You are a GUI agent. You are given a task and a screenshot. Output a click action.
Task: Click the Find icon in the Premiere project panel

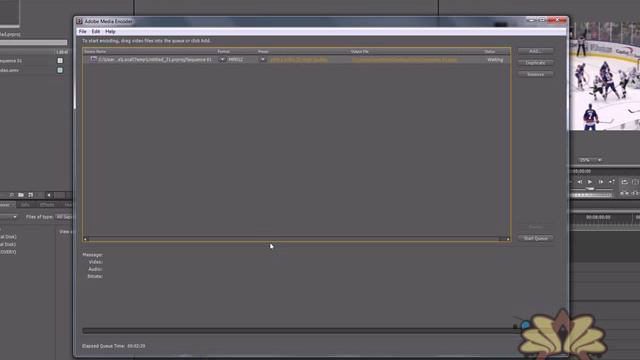pyautogui.click(x=11, y=195)
